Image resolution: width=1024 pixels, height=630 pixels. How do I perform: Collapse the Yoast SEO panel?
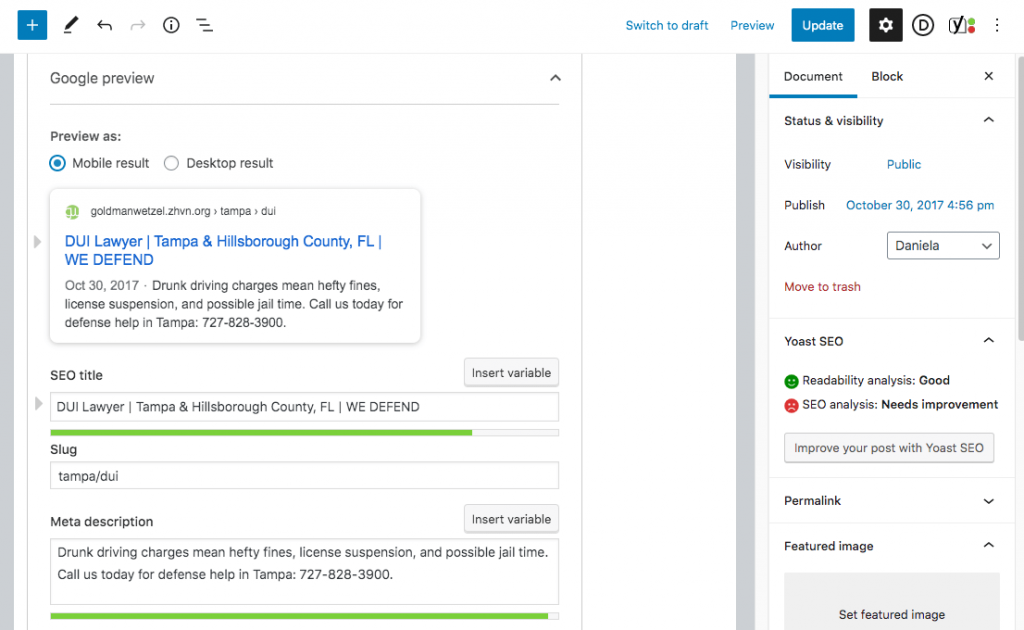coord(989,341)
